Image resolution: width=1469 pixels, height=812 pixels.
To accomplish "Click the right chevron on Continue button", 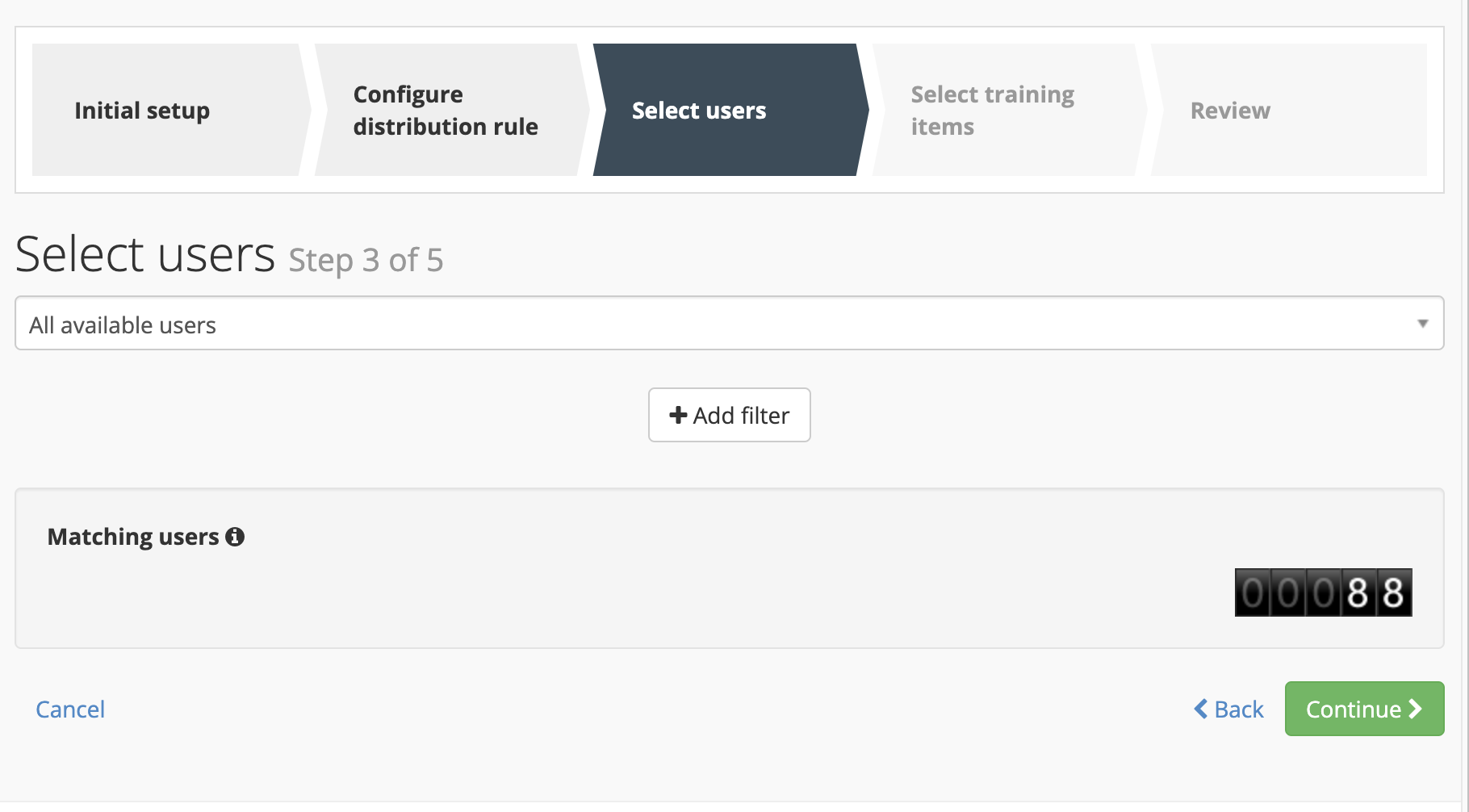I will click(1415, 709).
